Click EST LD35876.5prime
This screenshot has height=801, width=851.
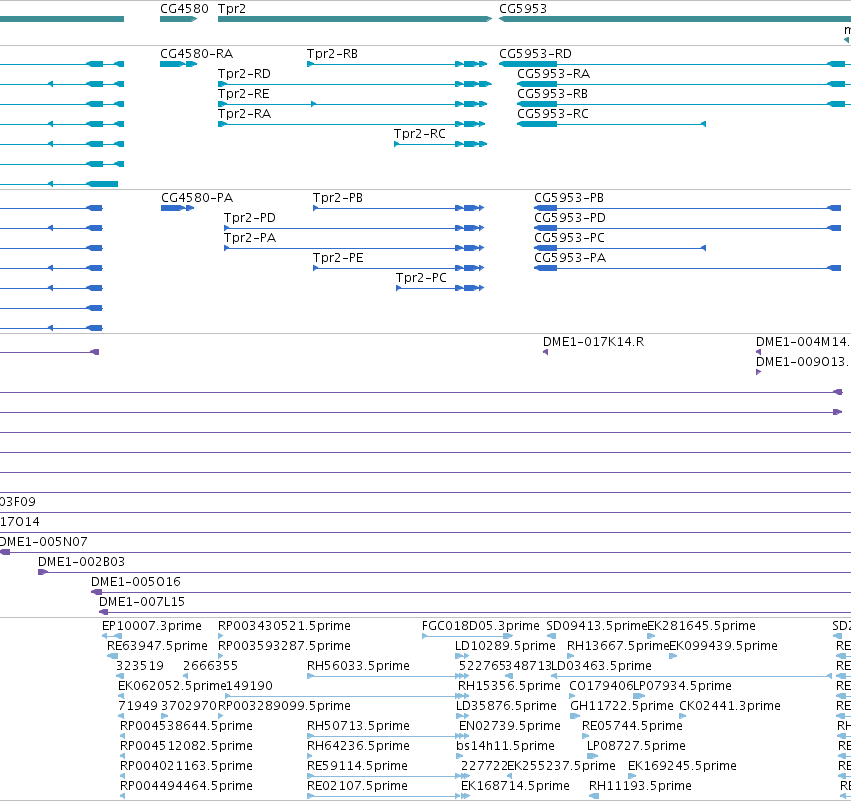[506, 707]
